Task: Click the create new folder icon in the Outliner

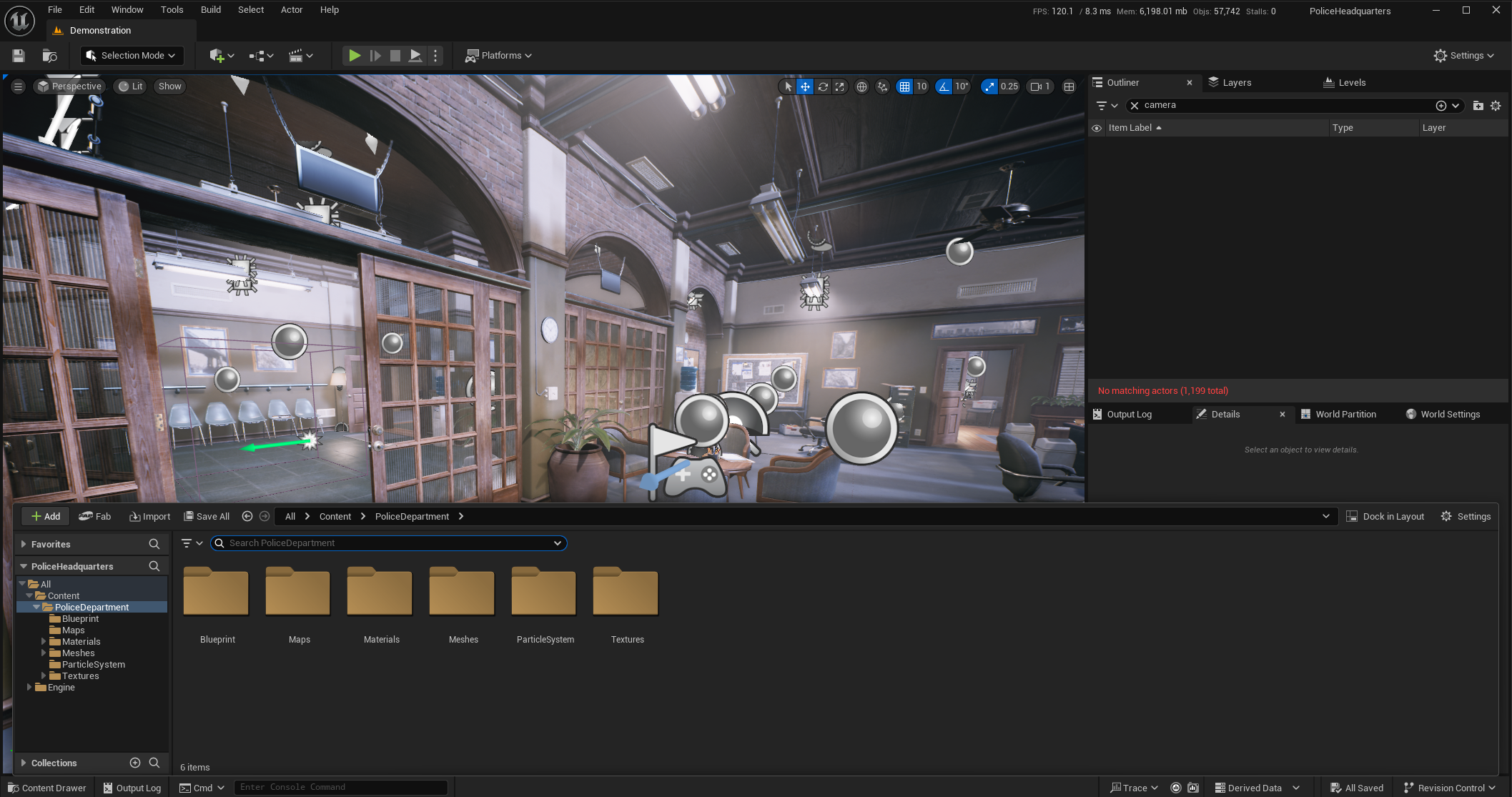Action: [1478, 106]
